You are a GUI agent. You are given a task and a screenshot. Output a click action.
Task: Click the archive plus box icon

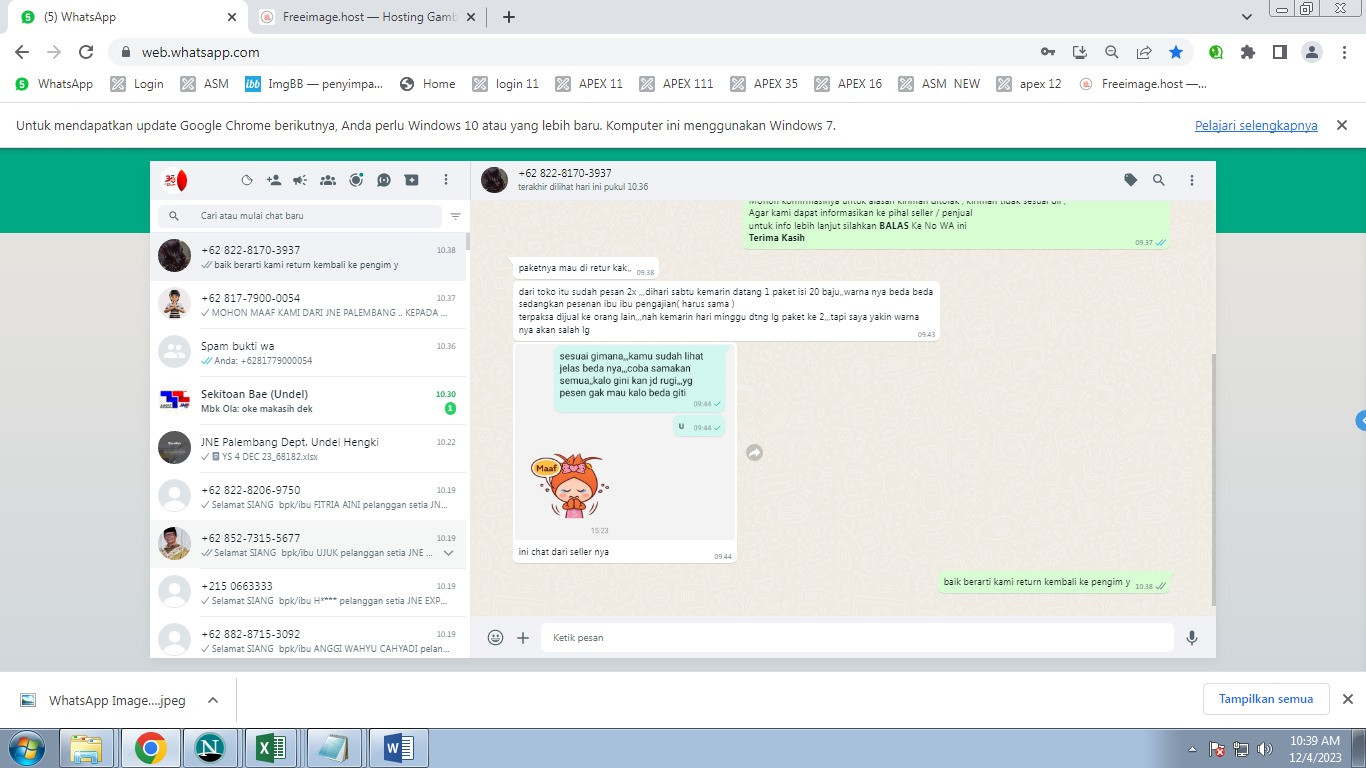coord(411,180)
